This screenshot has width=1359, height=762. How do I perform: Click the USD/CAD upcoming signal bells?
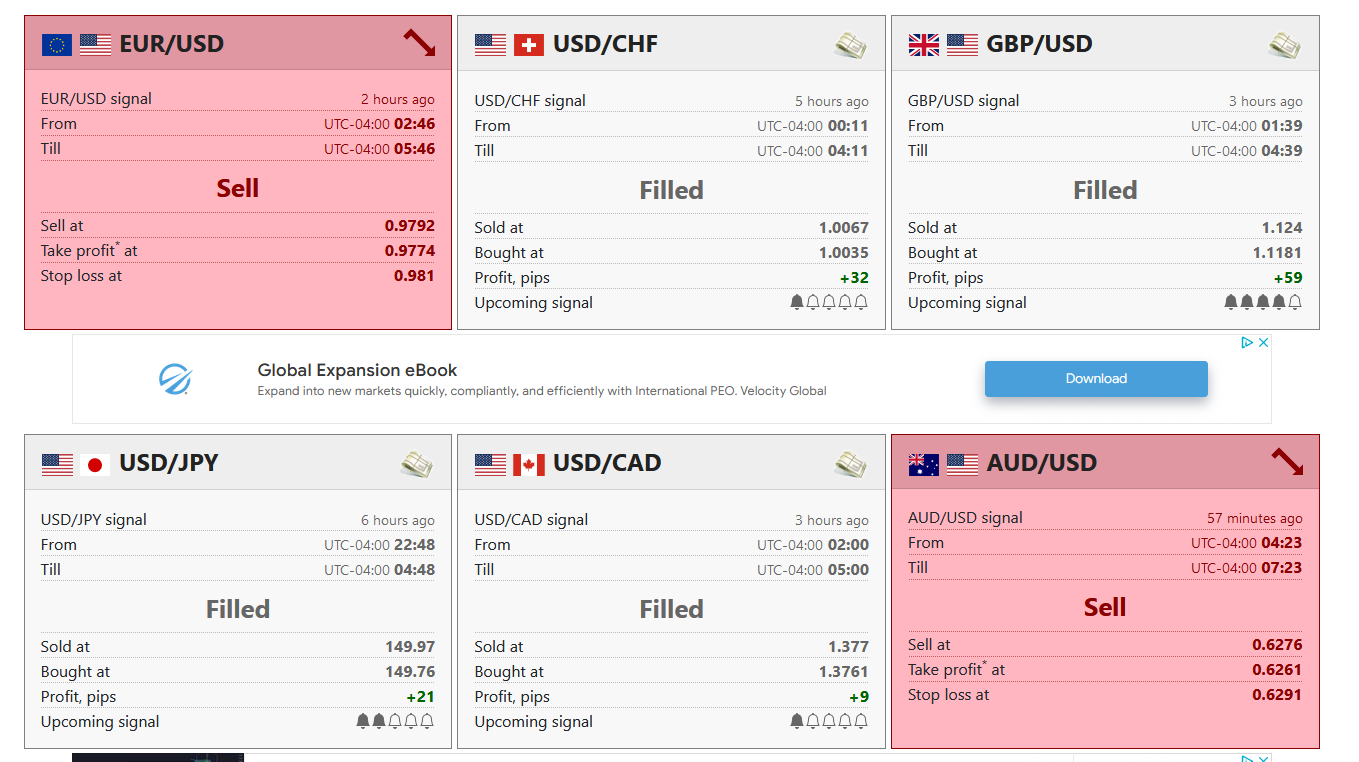pos(828,721)
